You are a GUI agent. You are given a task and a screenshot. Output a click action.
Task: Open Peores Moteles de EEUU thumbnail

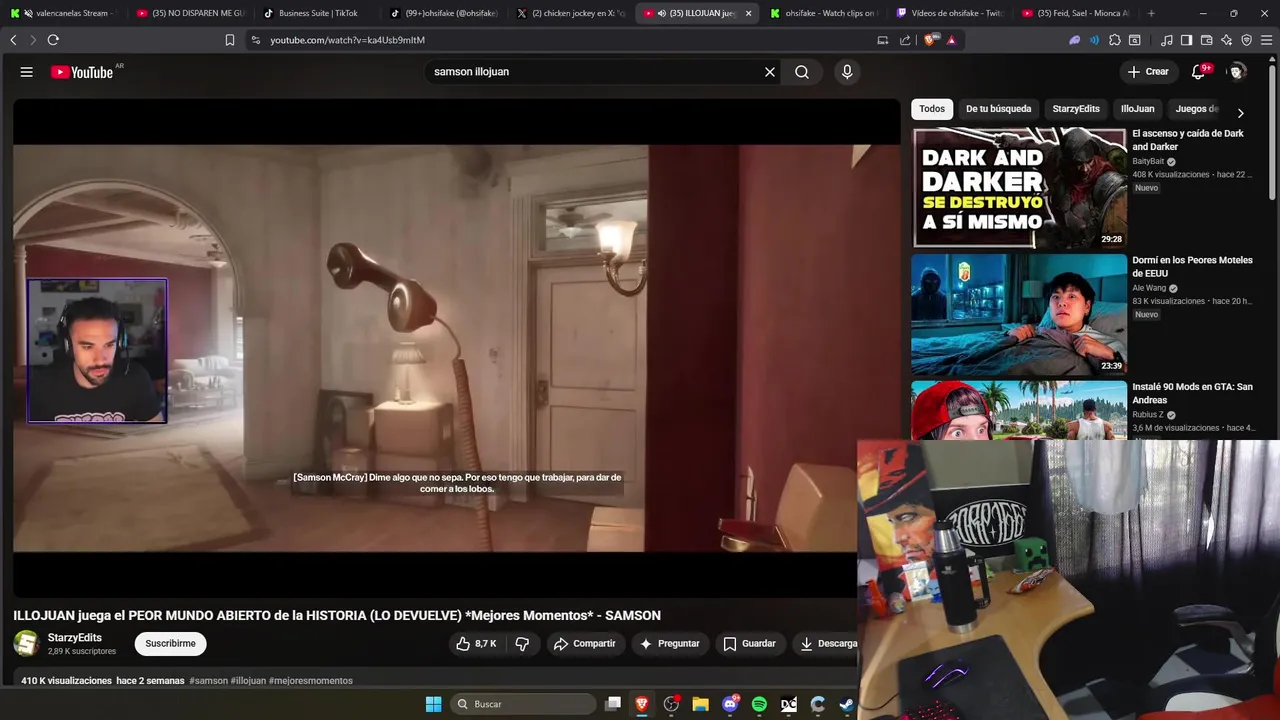pyautogui.click(x=1019, y=314)
